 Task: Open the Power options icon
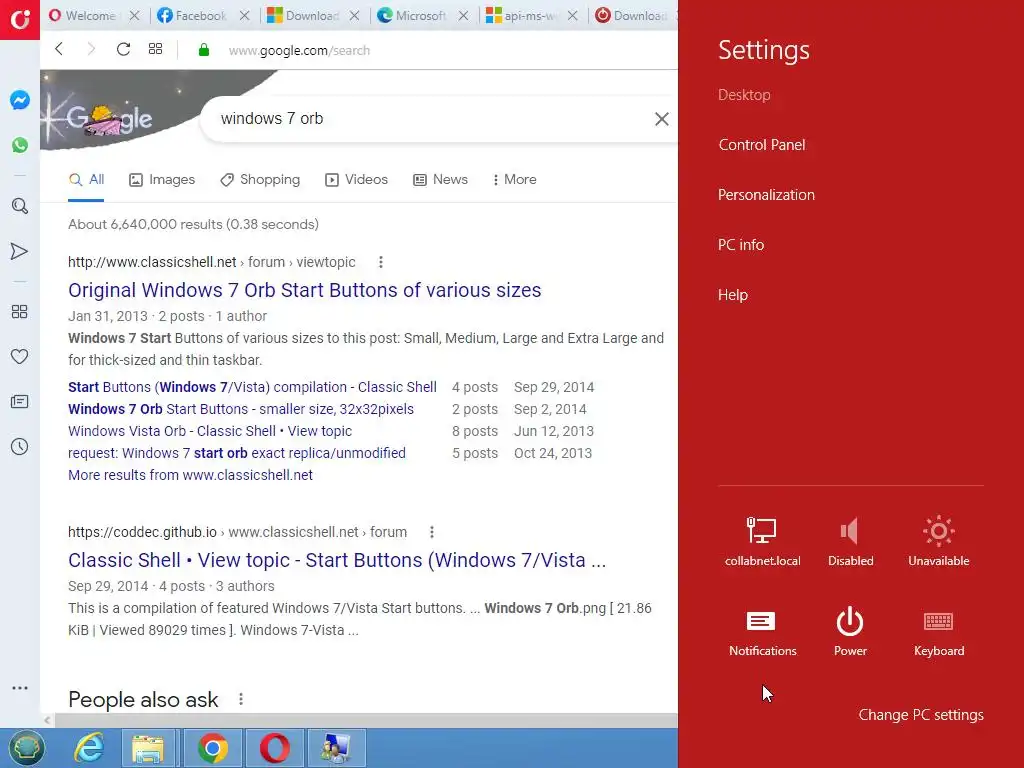850,632
